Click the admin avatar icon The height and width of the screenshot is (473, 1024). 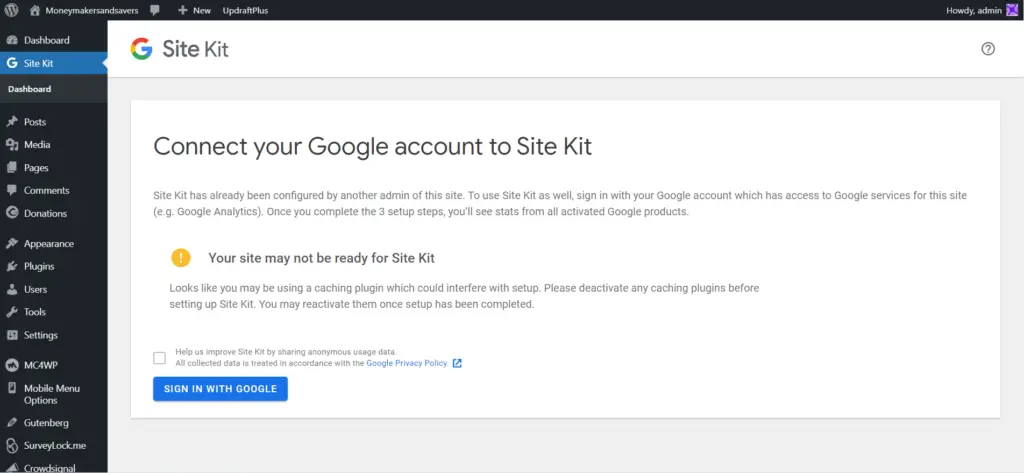[1012, 10]
